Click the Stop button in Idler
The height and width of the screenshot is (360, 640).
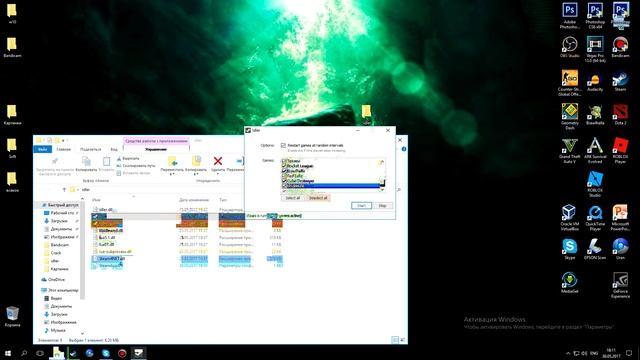[x=382, y=205]
